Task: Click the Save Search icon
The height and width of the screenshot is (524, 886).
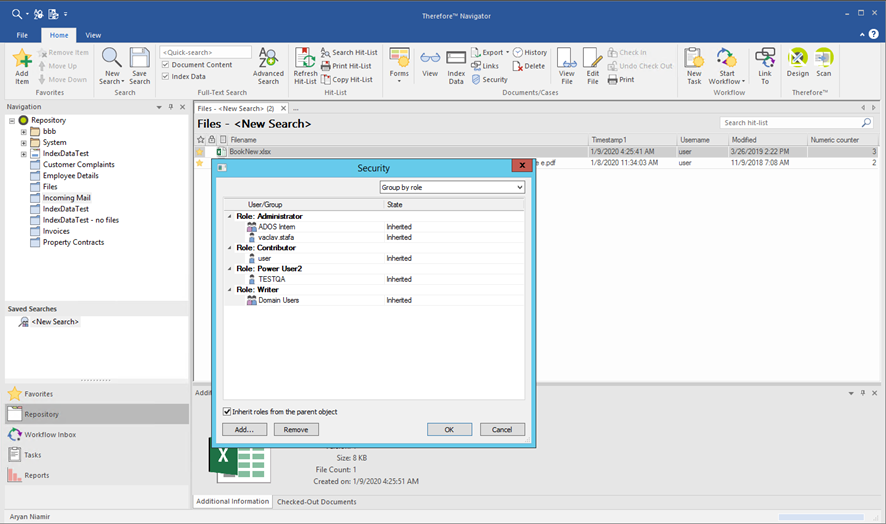Action: click(x=139, y=58)
